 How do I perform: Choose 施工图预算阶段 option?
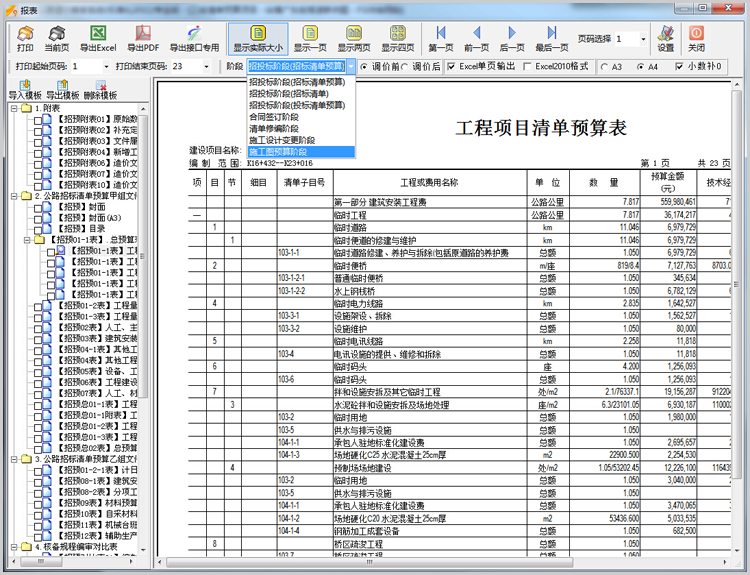(x=301, y=152)
